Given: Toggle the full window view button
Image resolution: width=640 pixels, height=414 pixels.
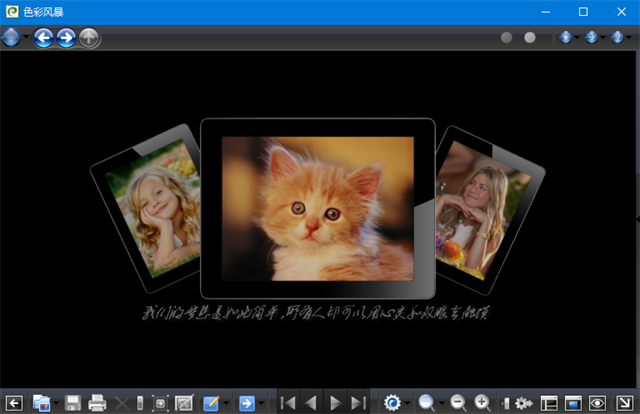Looking at the screenshot, I should coord(573,403).
